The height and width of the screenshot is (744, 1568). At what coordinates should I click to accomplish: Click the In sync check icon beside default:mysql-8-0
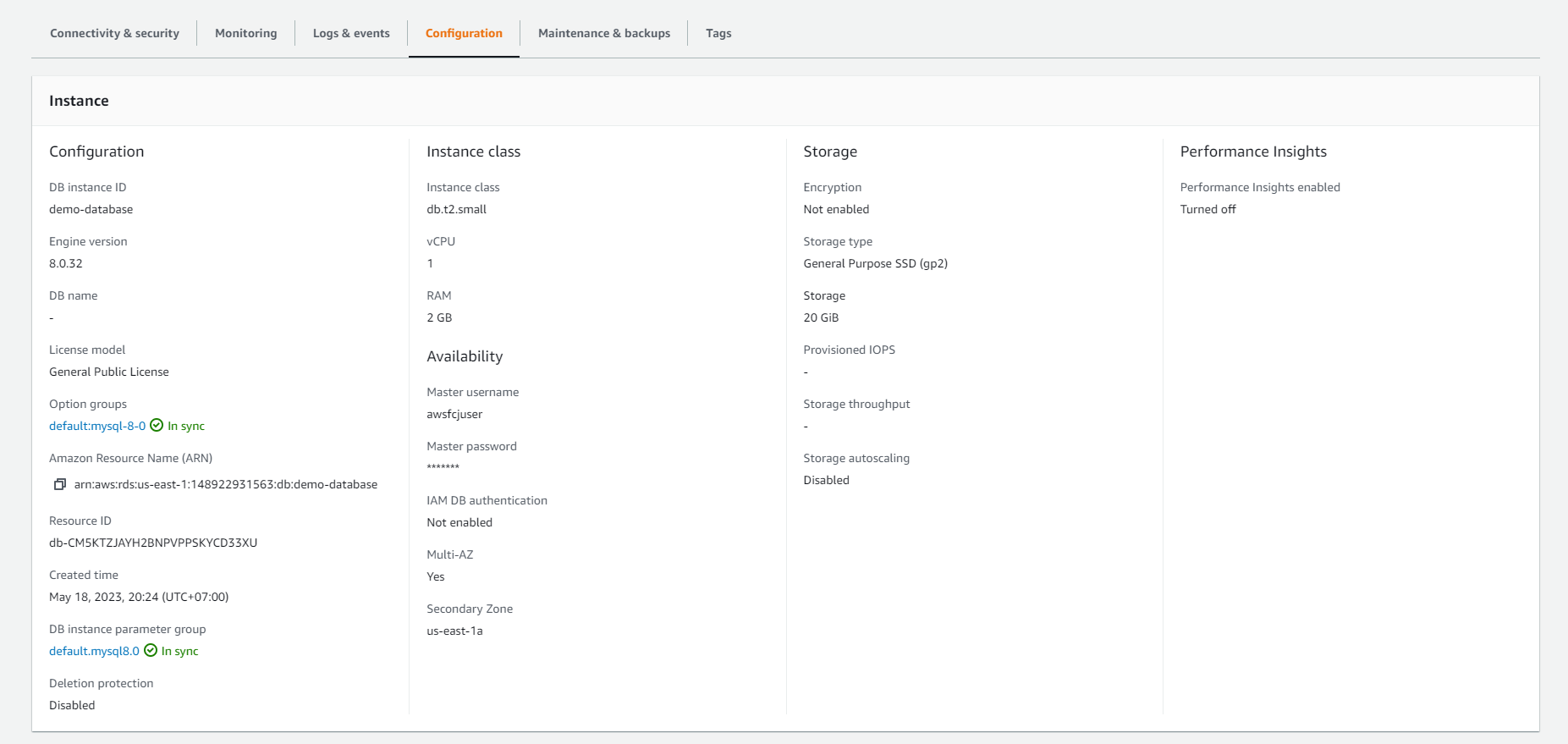pyautogui.click(x=157, y=425)
